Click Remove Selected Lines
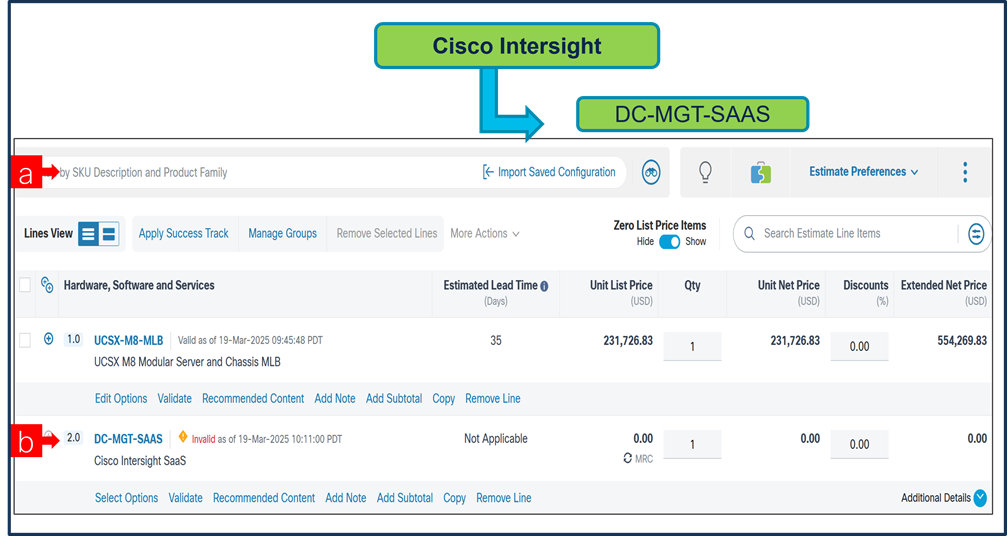Screen dimensions: 1007x536 (387, 234)
